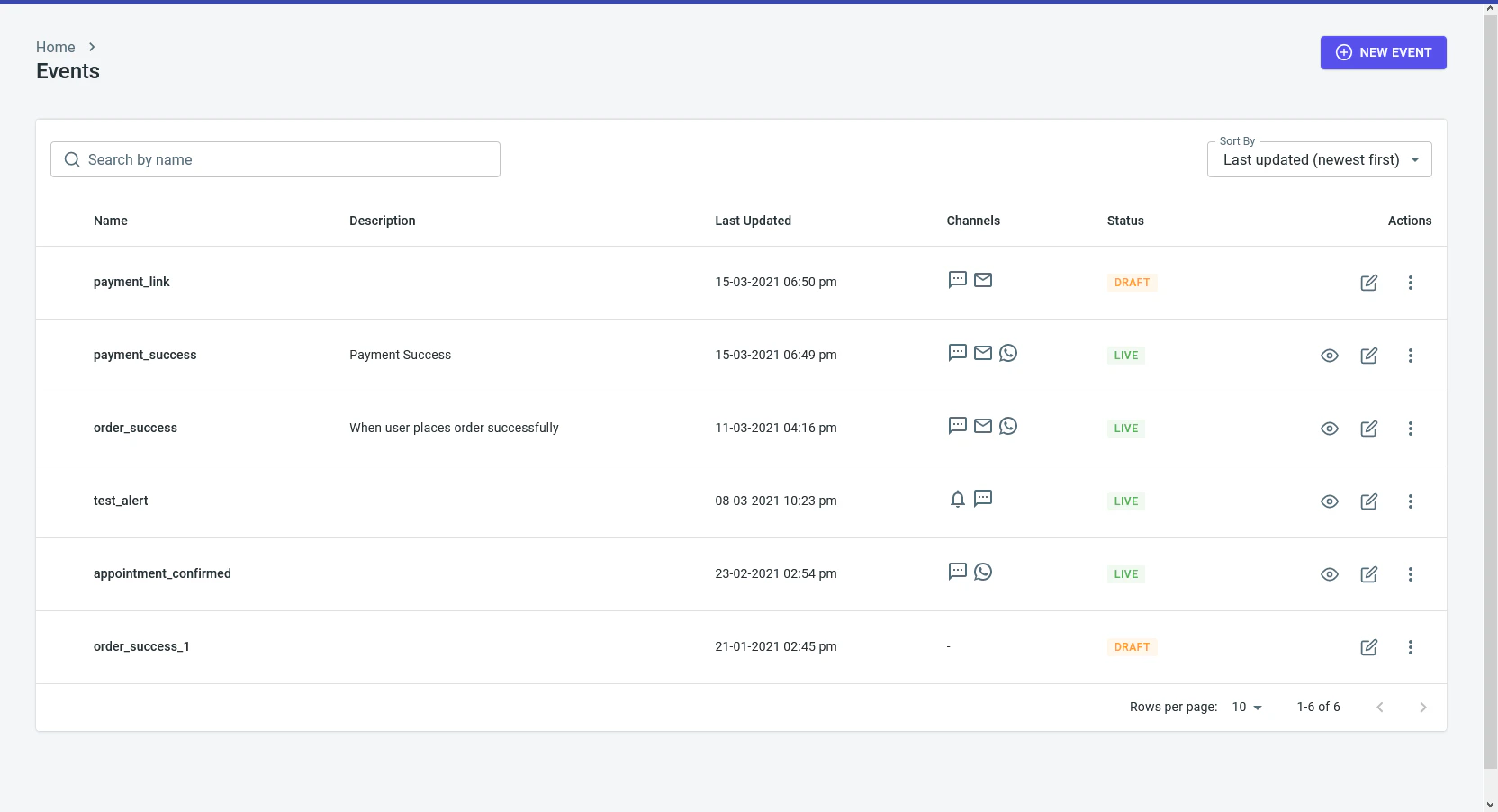Image resolution: width=1498 pixels, height=812 pixels.
Task: Focus the Search by name field
Action: [x=275, y=159]
